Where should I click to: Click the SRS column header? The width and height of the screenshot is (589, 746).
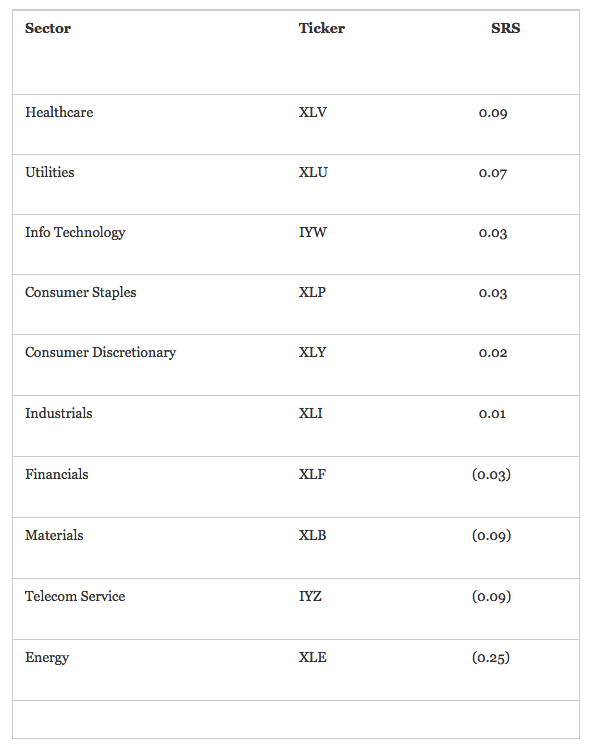pos(505,28)
